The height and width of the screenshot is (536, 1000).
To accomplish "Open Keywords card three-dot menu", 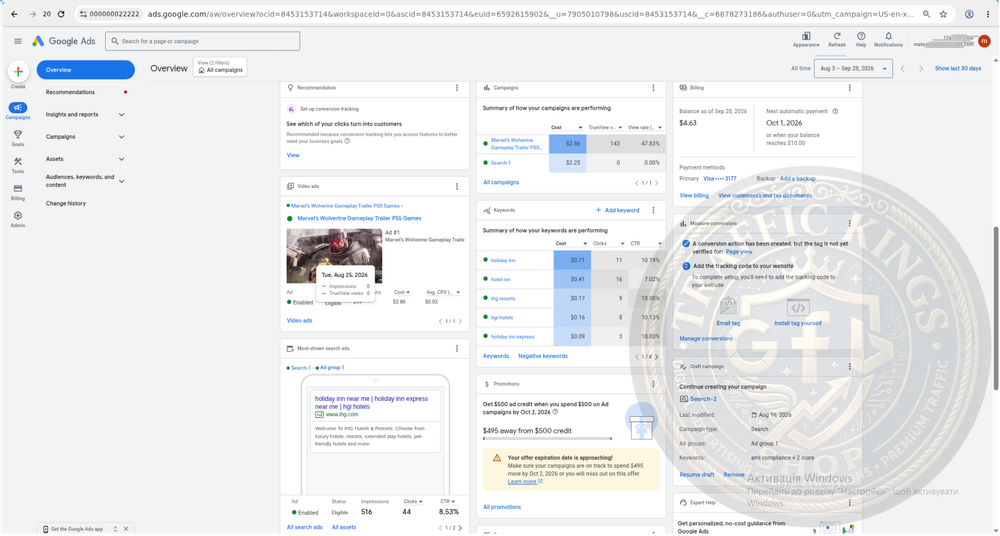I will [x=653, y=210].
